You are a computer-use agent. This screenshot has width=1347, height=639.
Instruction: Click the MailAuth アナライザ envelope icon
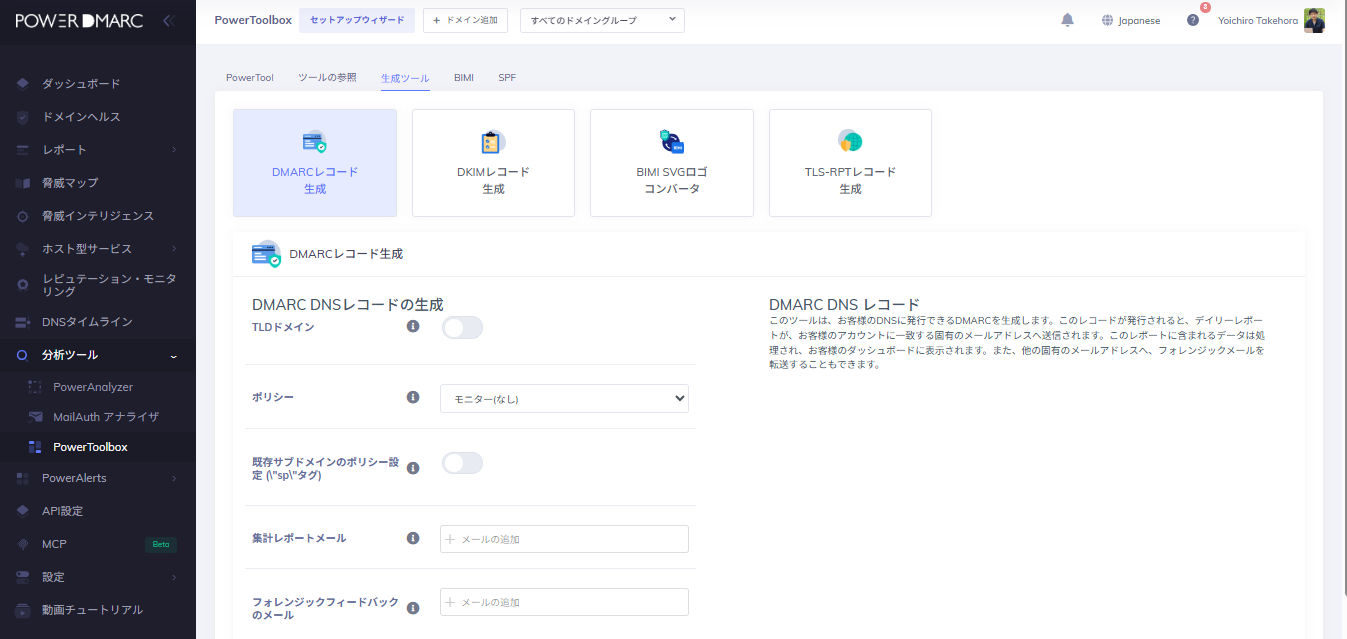tap(35, 417)
